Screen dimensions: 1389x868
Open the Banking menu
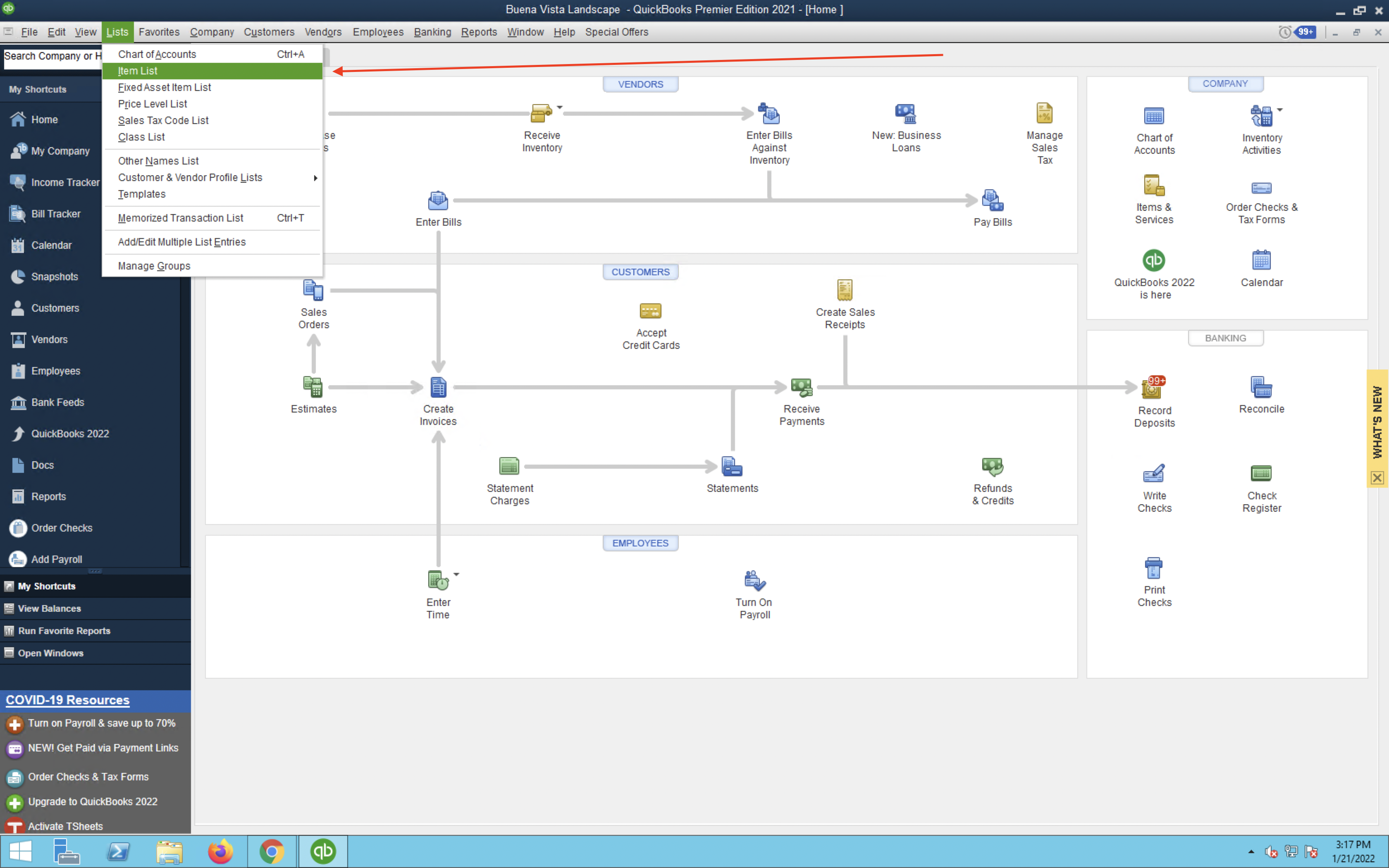(432, 32)
